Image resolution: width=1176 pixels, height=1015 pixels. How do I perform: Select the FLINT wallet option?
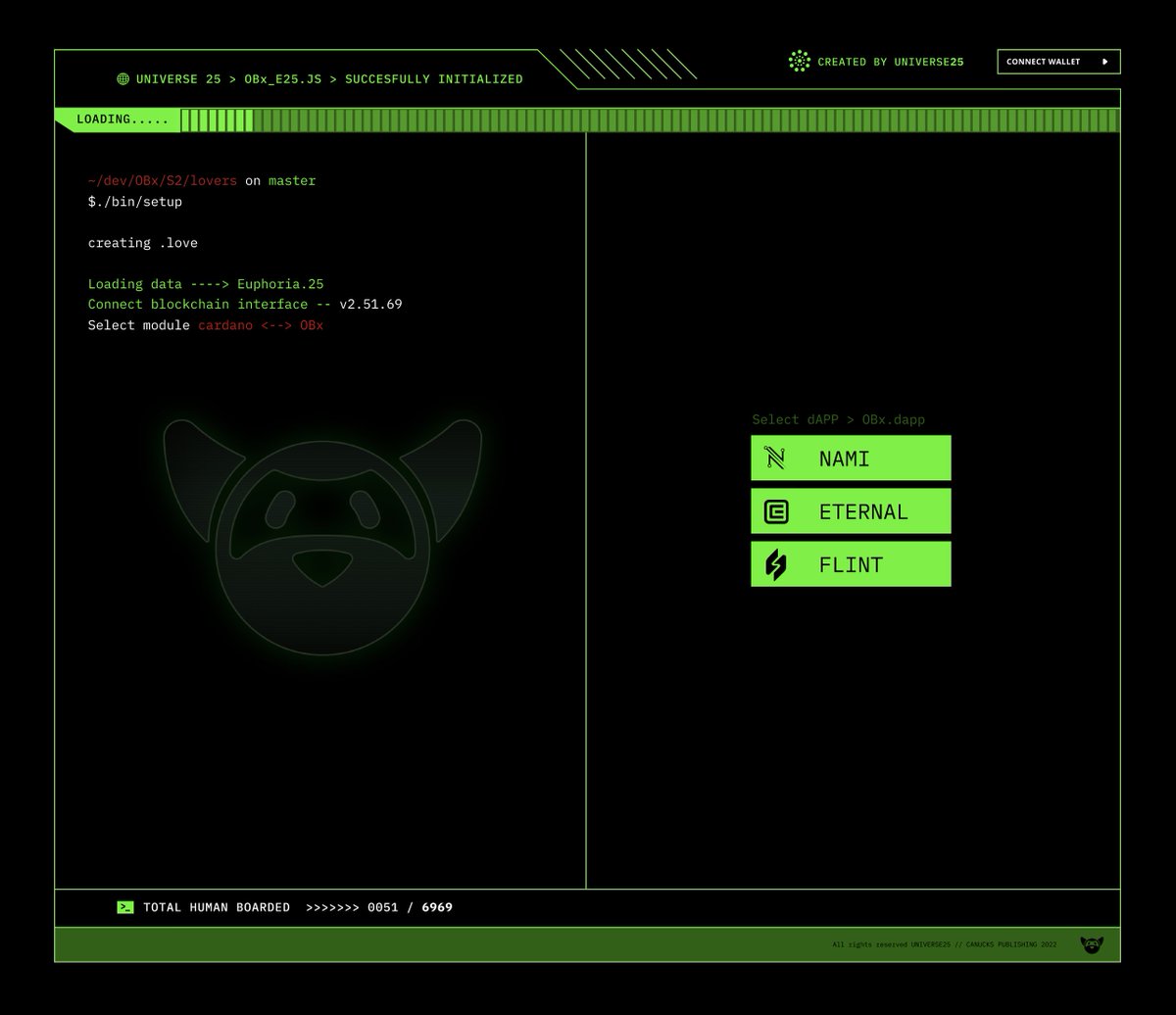pyautogui.click(x=851, y=563)
